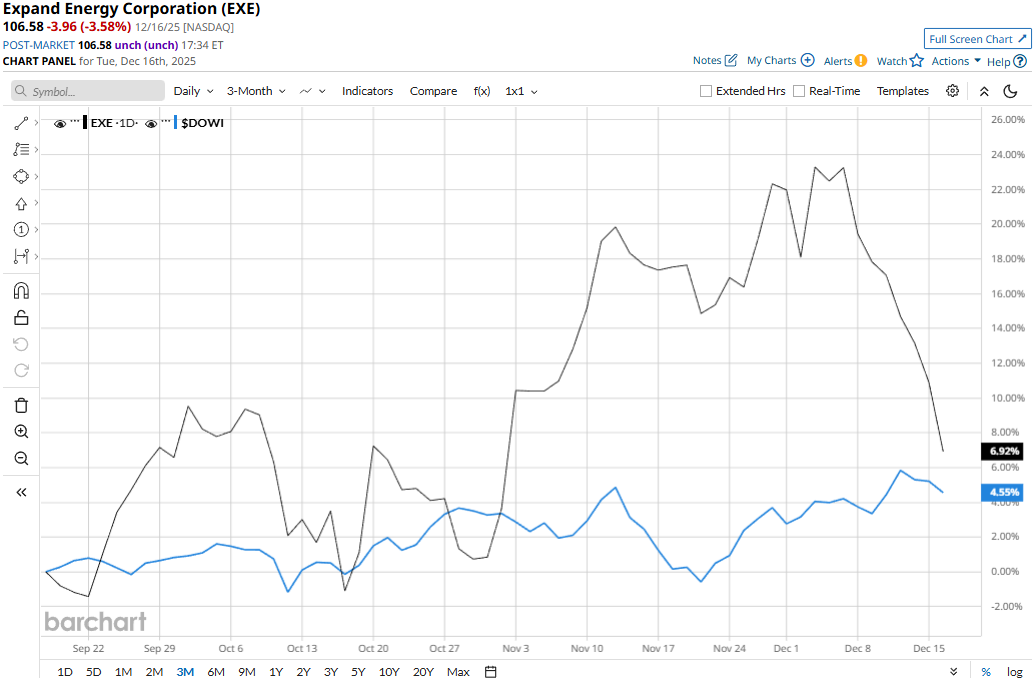Open the Actions dropdown menu

pyautogui.click(x=956, y=61)
